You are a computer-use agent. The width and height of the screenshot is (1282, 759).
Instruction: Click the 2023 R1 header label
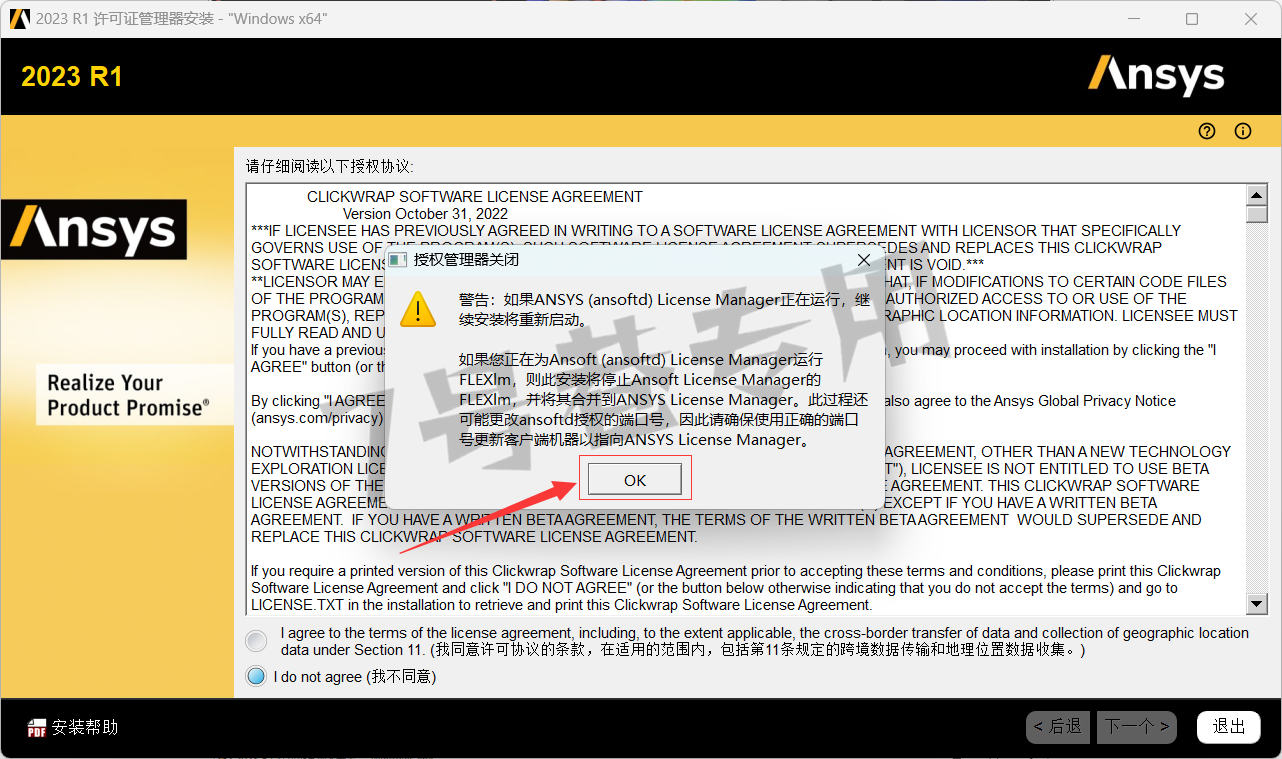(72, 77)
